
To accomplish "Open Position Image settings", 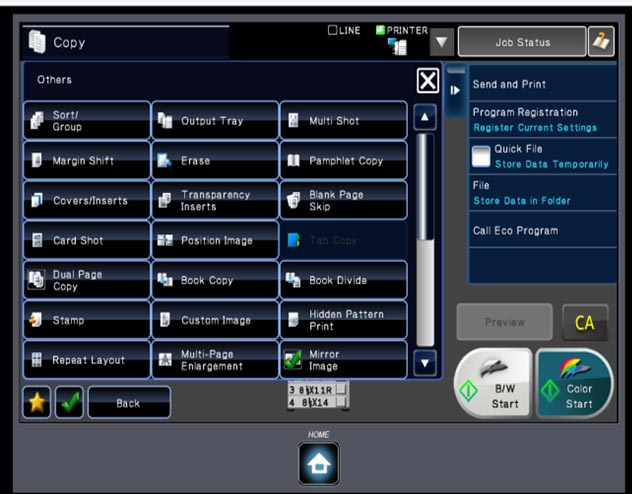I will tap(215, 240).
